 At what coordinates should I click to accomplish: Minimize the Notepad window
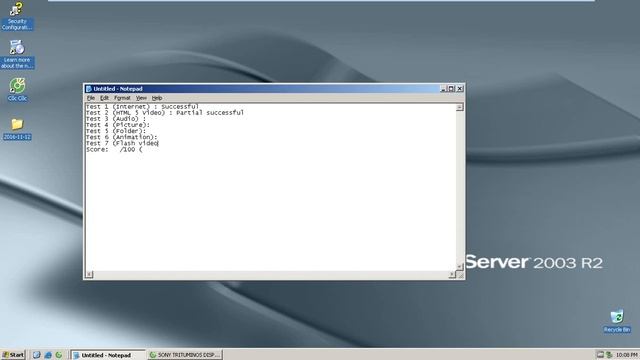pos(443,89)
